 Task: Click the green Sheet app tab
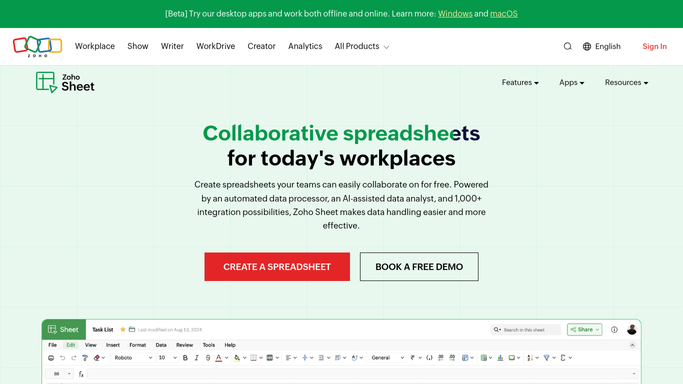pyautogui.click(x=64, y=330)
